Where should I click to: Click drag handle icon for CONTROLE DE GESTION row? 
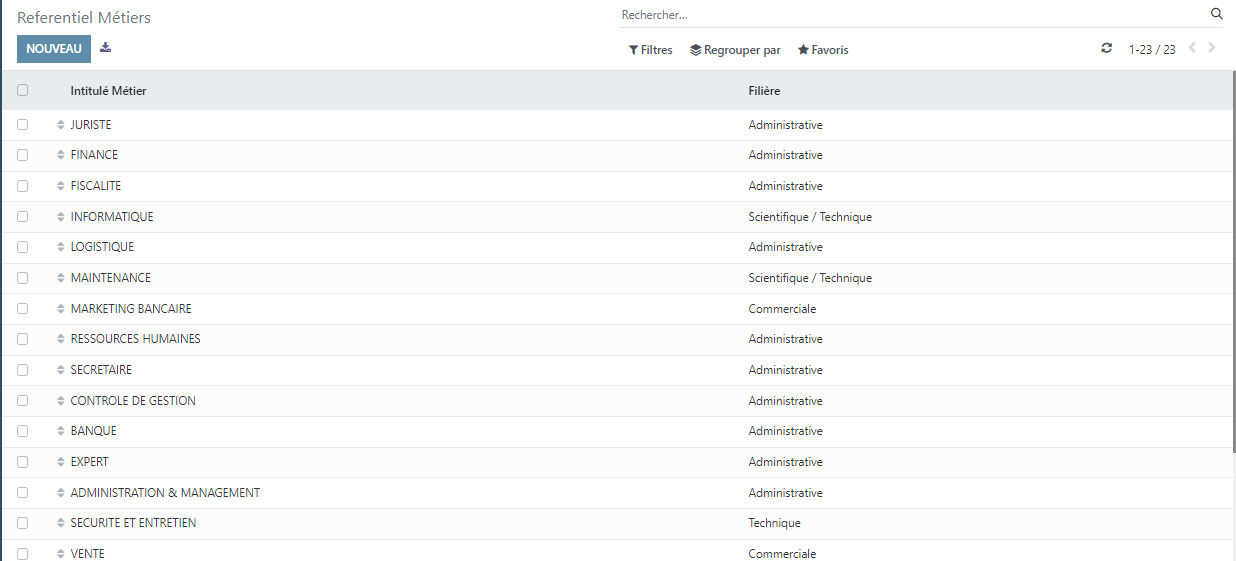[60, 401]
